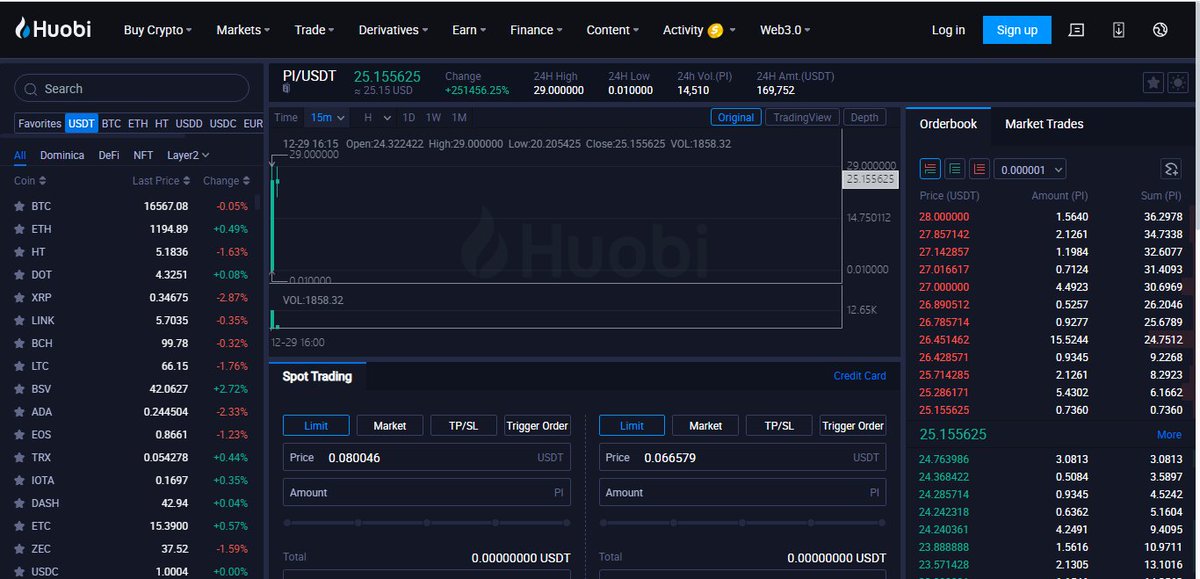Viewport: 1200px width, 579px height.
Task: Expand the Buy Crypto menu
Action: pyautogui.click(x=158, y=30)
